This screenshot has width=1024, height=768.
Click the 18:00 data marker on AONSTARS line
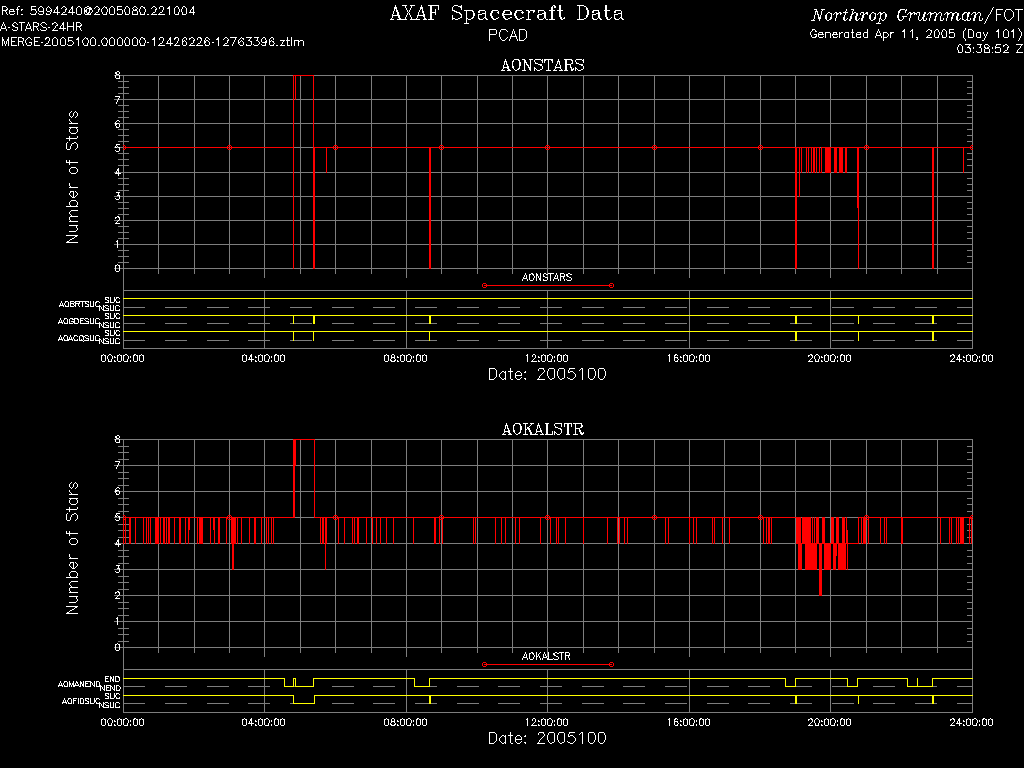click(760, 148)
